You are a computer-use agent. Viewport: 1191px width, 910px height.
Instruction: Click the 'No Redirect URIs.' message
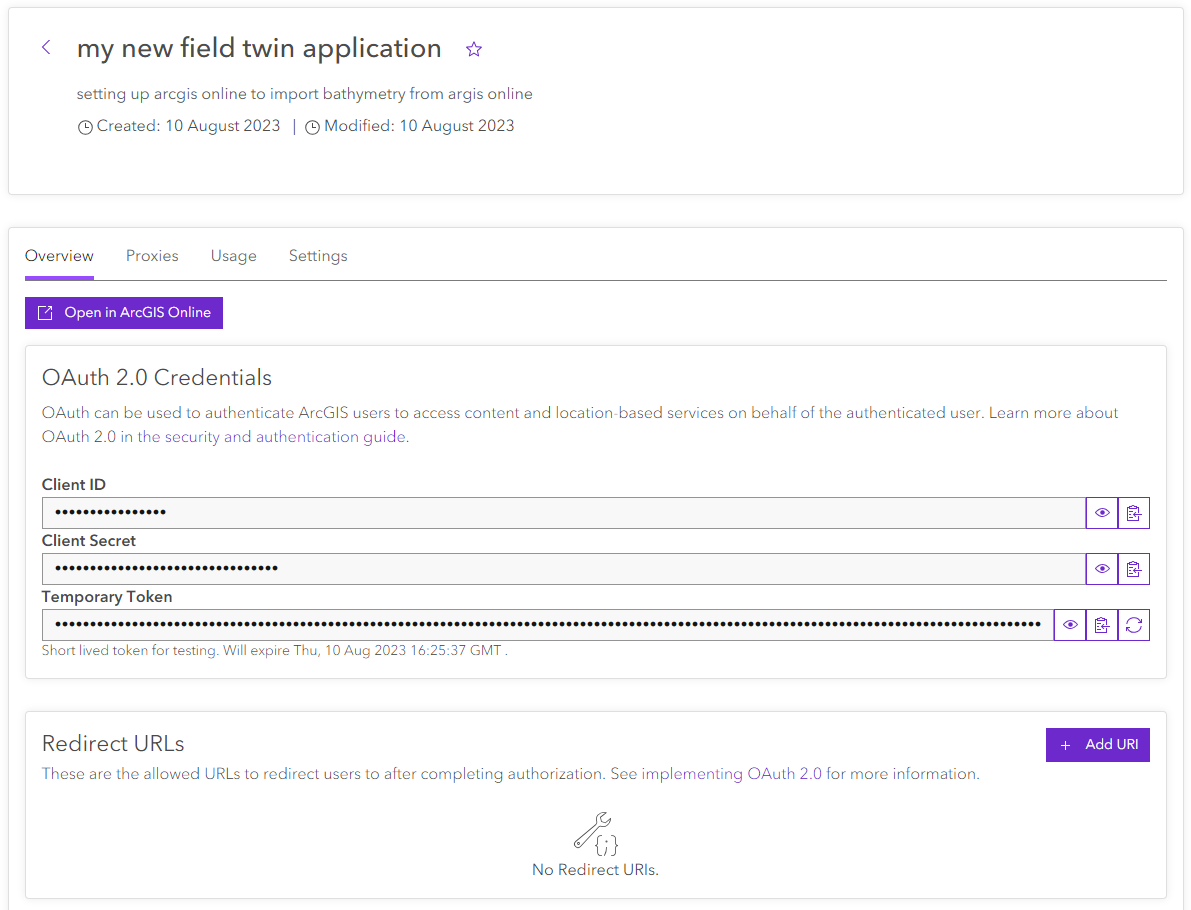[596, 870]
